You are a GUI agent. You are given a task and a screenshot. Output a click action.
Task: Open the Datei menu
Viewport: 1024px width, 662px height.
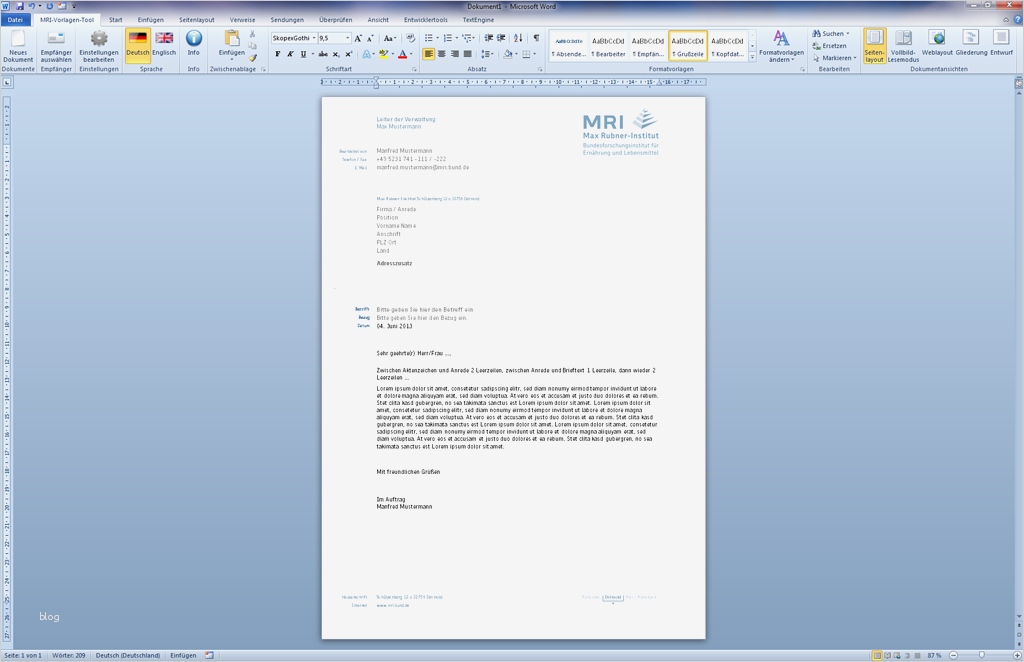[x=13, y=18]
